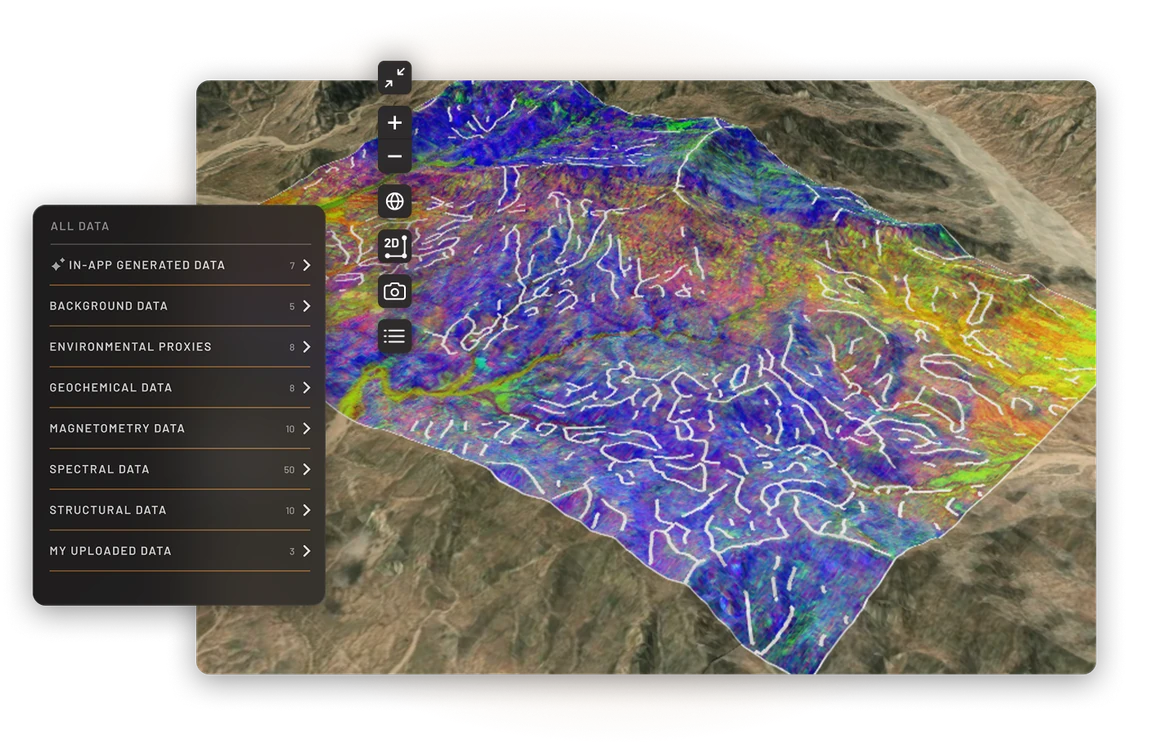
Task: Expand In-App Generated Data chevron
Action: pyautogui.click(x=306, y=265)
